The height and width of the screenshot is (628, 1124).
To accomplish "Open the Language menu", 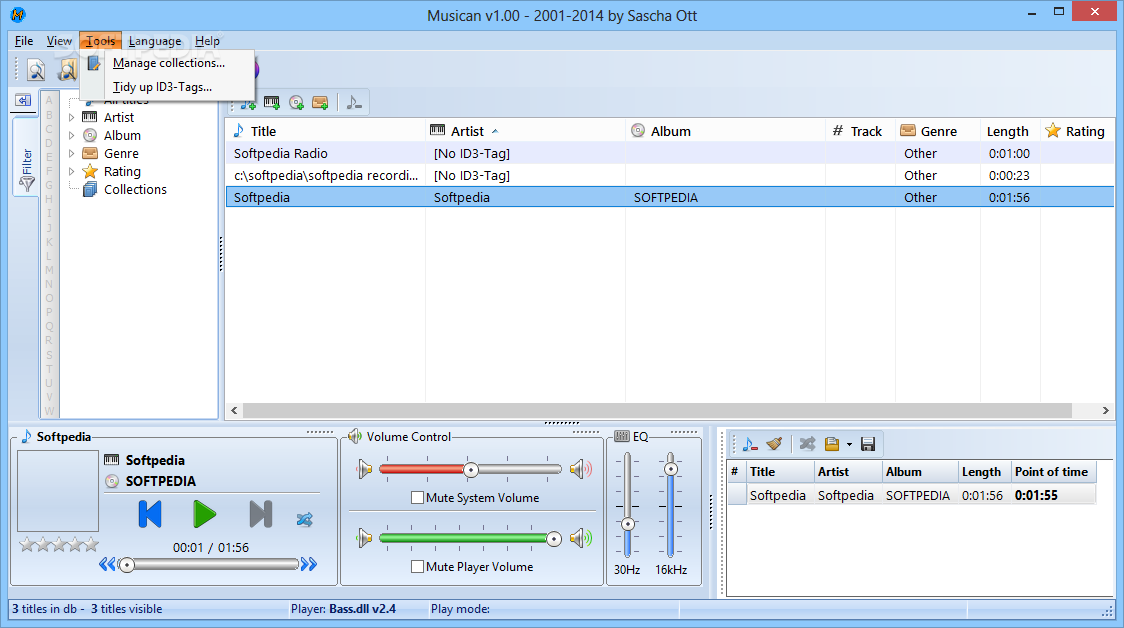I will tap(155, 41).
